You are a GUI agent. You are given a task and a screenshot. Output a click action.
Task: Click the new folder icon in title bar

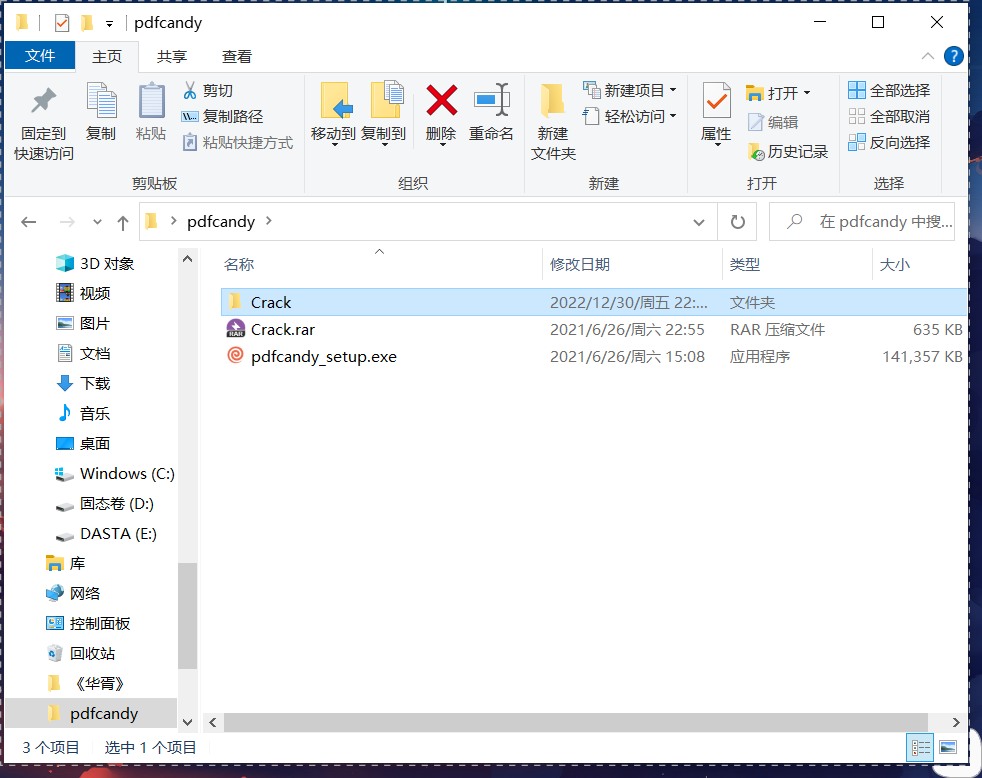(87, 23)
